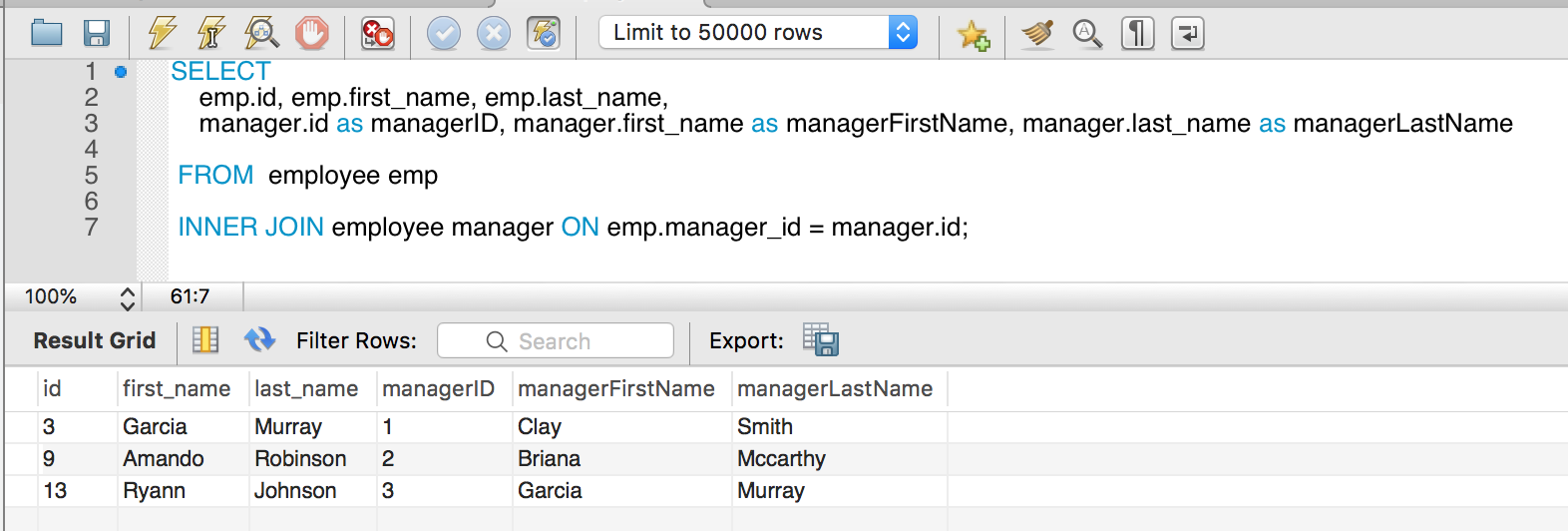This screenshot has width=1568, height=531.
Task: Open a SQL script file with folder icon
Action: click(47, 34)
